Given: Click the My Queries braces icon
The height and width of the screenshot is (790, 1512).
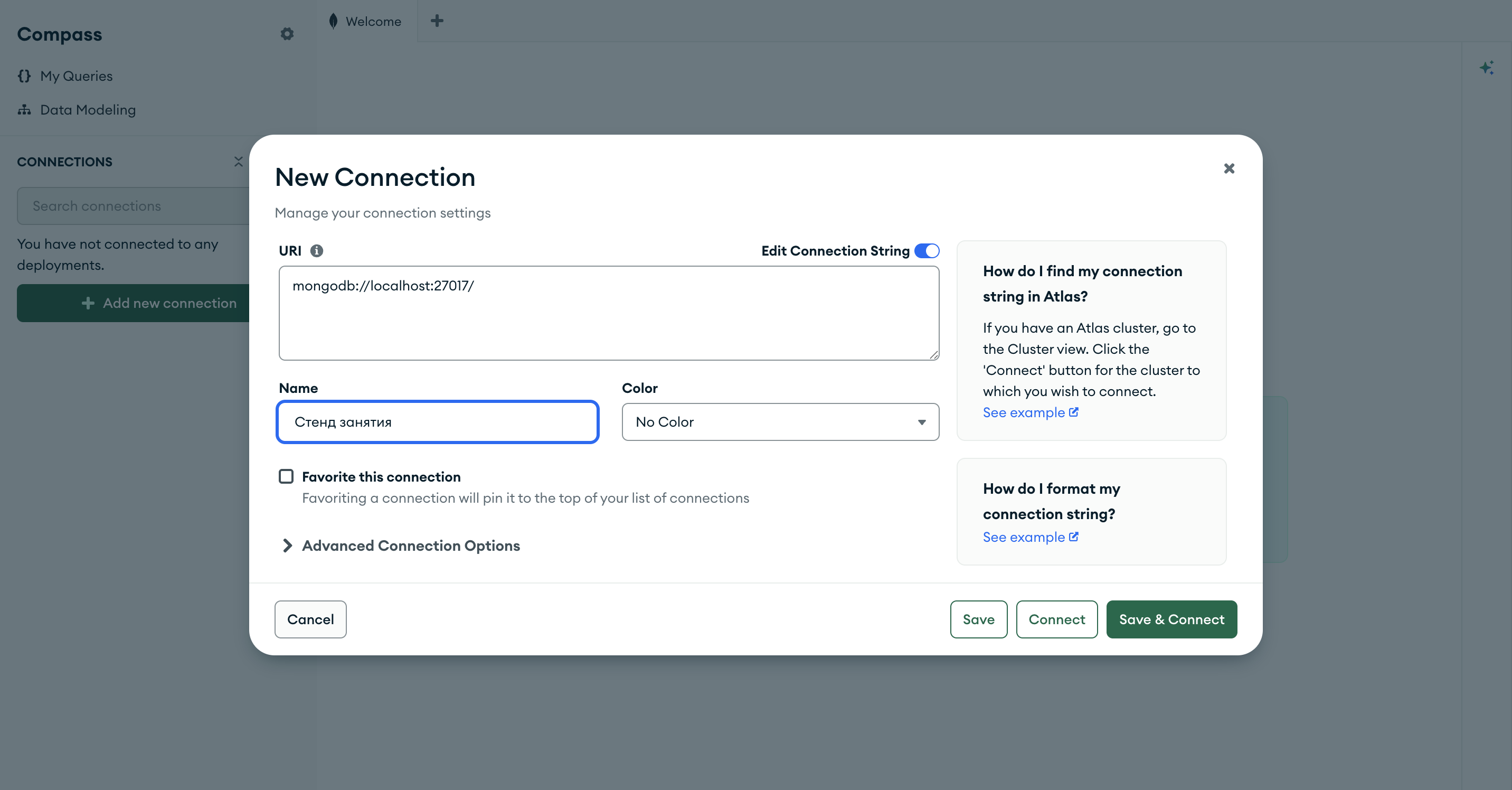Looking at the screenshot, I should [24, 76].
